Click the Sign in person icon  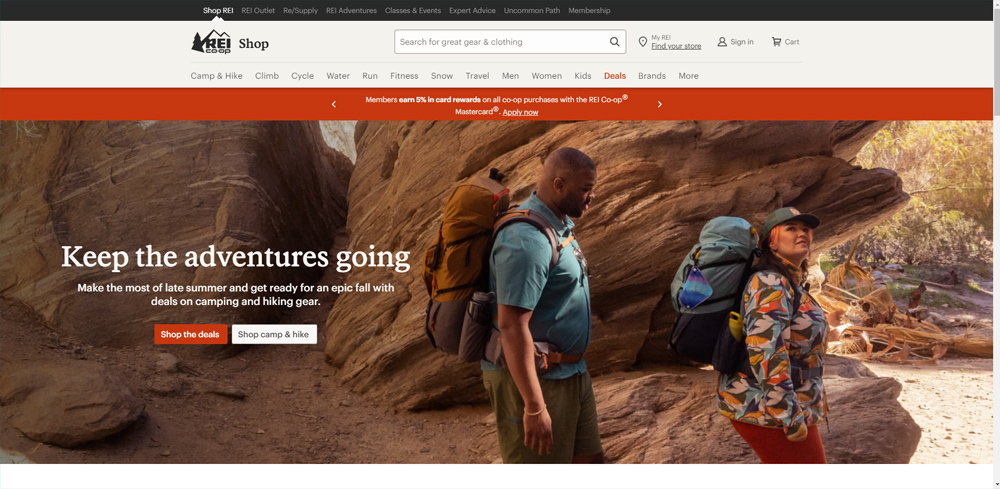pyautogui.click(x=722, y=42)
